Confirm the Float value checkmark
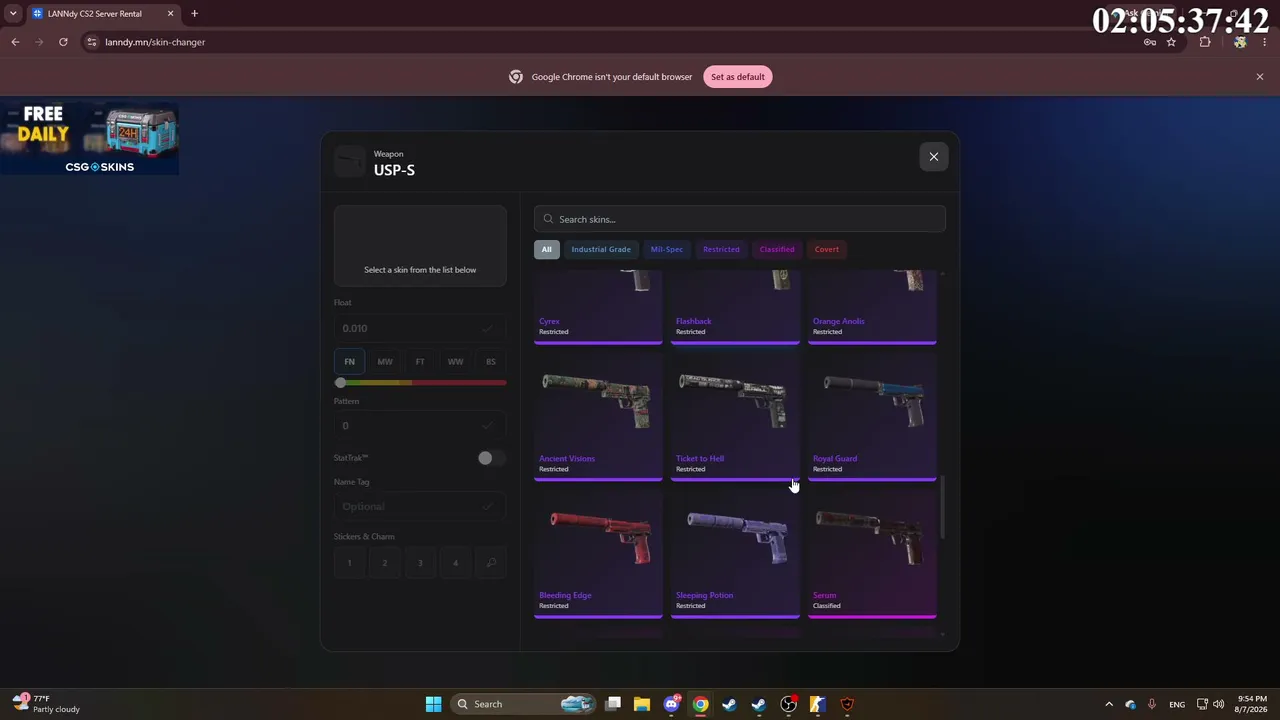 pyautogui.click(x=487, y=328)
